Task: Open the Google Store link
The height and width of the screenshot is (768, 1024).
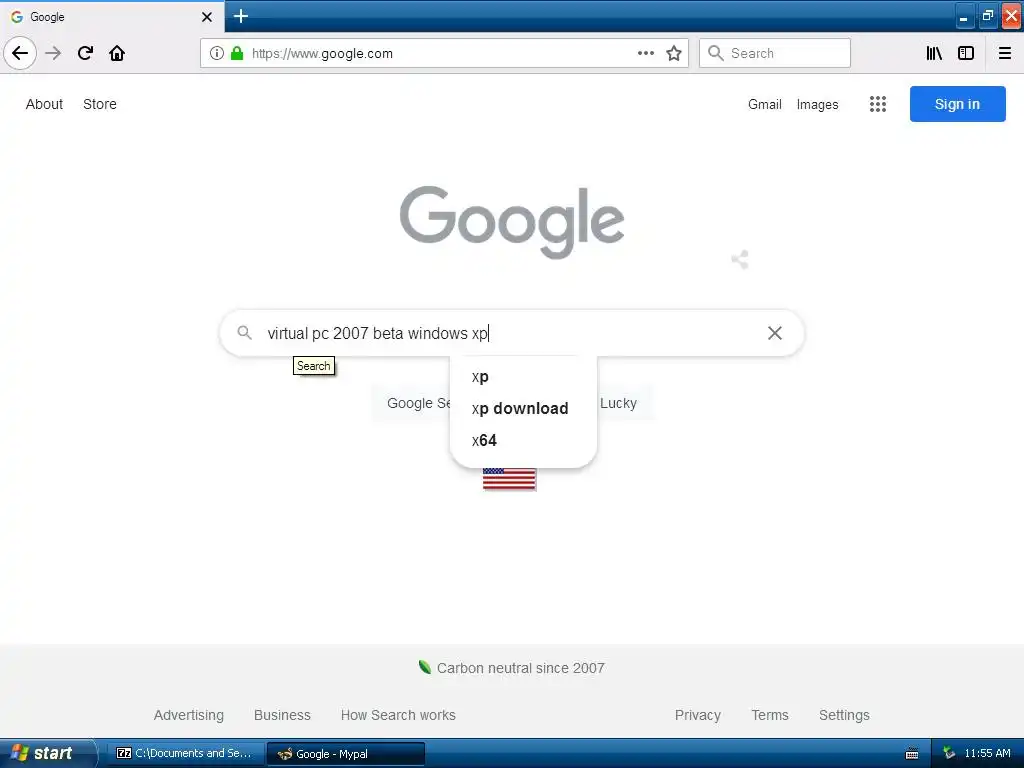Action: 100,104
